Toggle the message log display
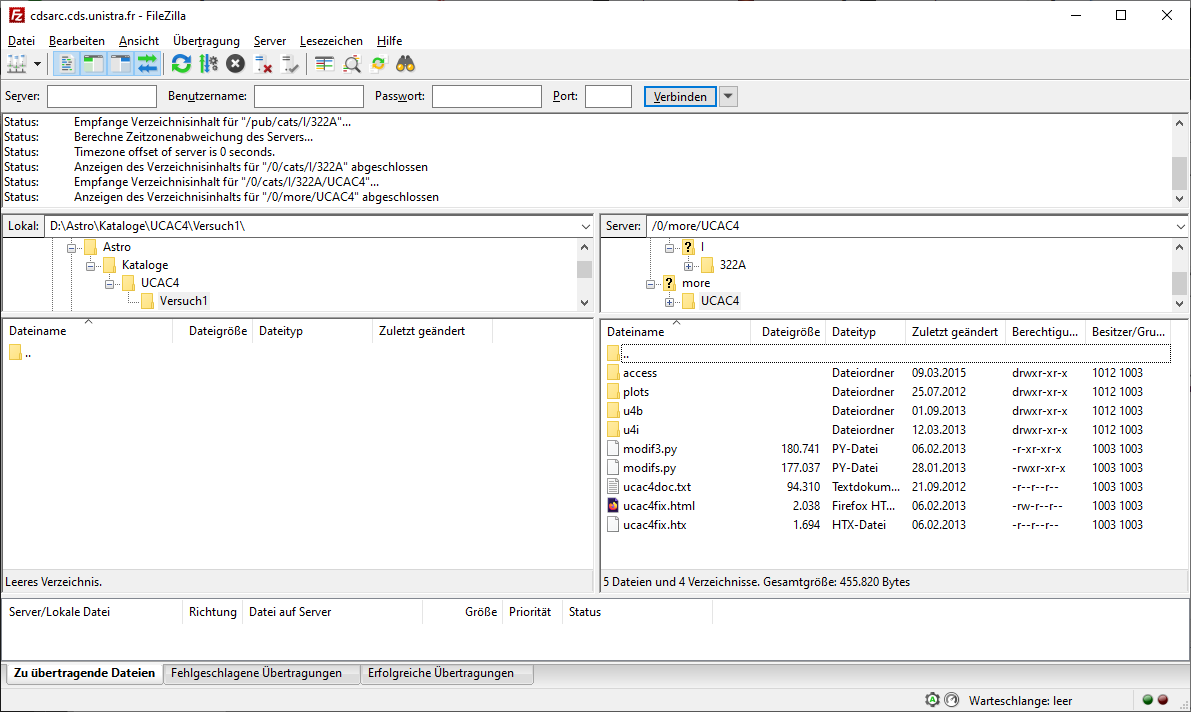This screenshot has width=1191, height=712. 66,65
